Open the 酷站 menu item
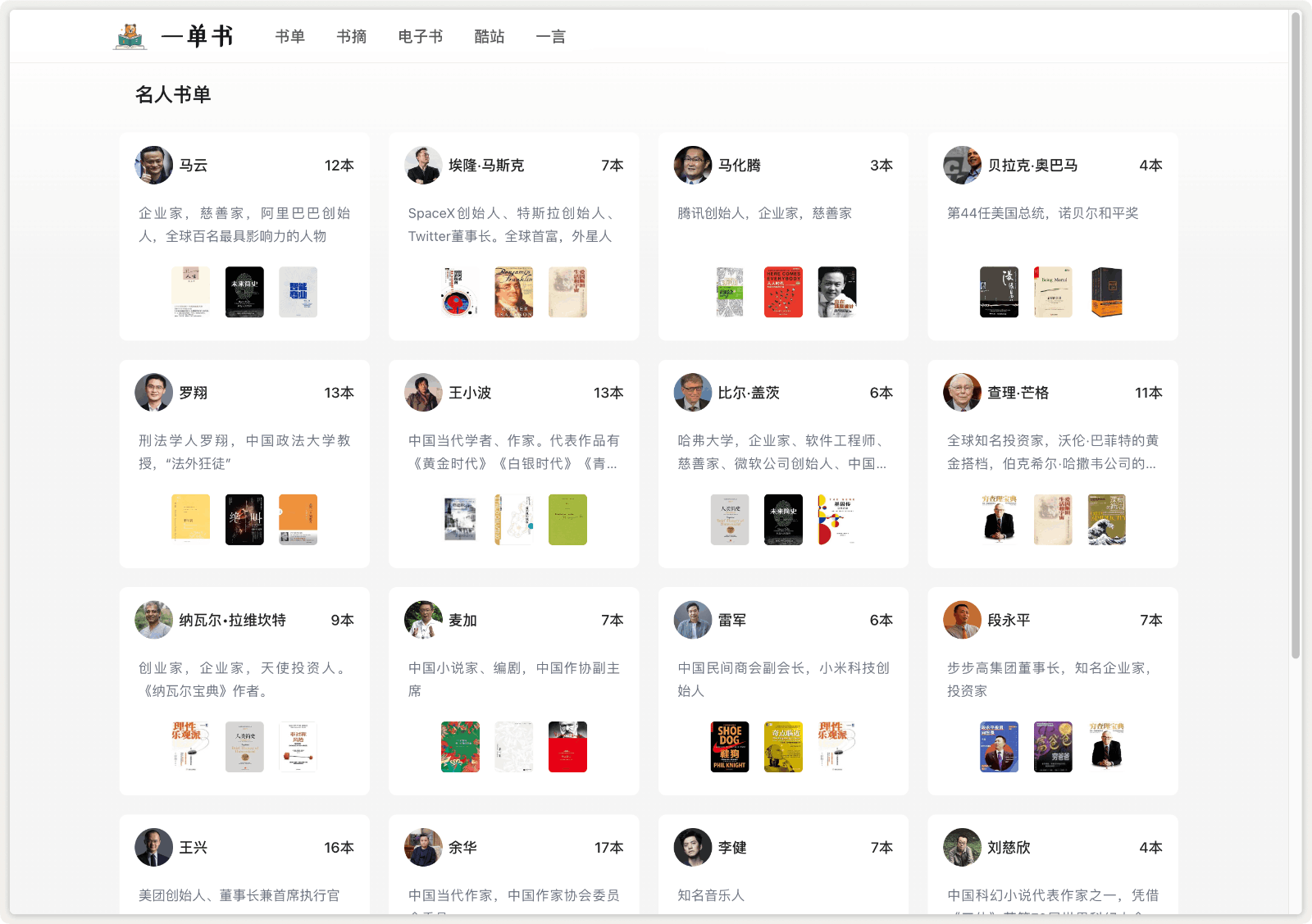Screen dimensions: 1312x924 [490, 37]
